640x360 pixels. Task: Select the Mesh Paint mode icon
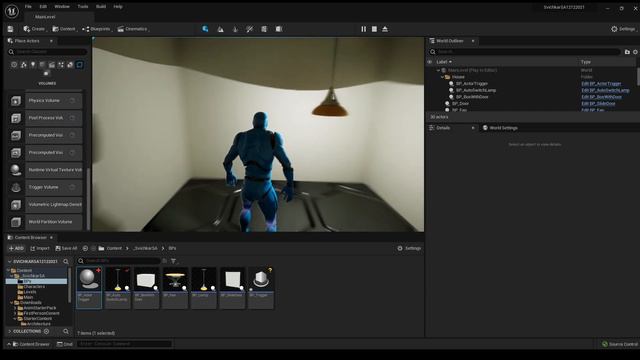250,29
